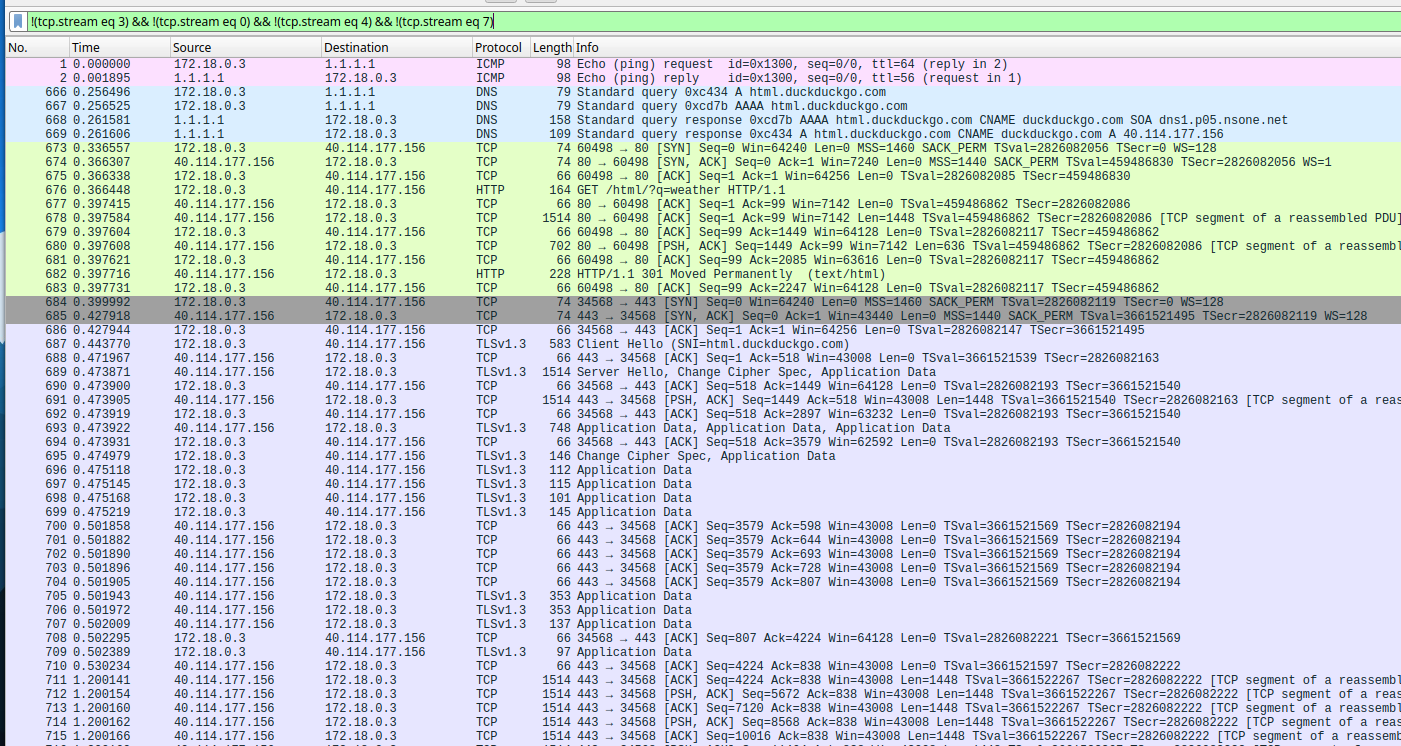Sort by the Length column header
Image resolution: width=1401 pixels, height=746 pixels.
tap(551, 47)
